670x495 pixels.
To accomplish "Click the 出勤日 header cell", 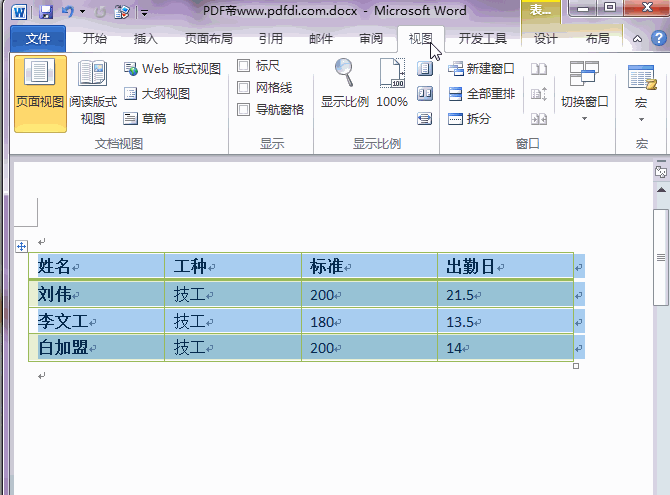I will 505,266.
